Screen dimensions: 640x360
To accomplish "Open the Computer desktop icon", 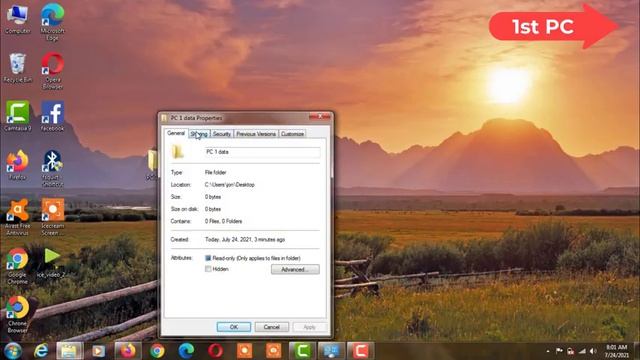I will click(18, 20).
